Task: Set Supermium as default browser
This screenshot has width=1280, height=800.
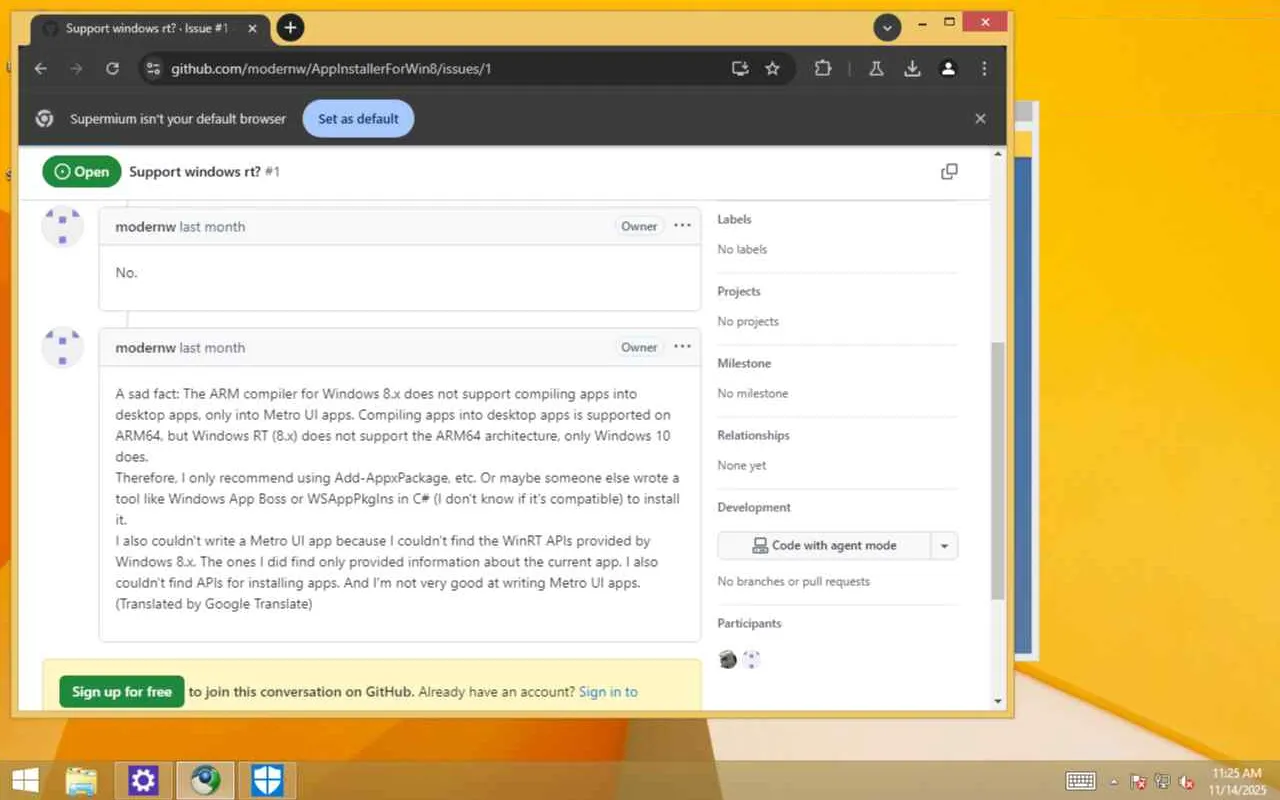Action: pos(358,118)
